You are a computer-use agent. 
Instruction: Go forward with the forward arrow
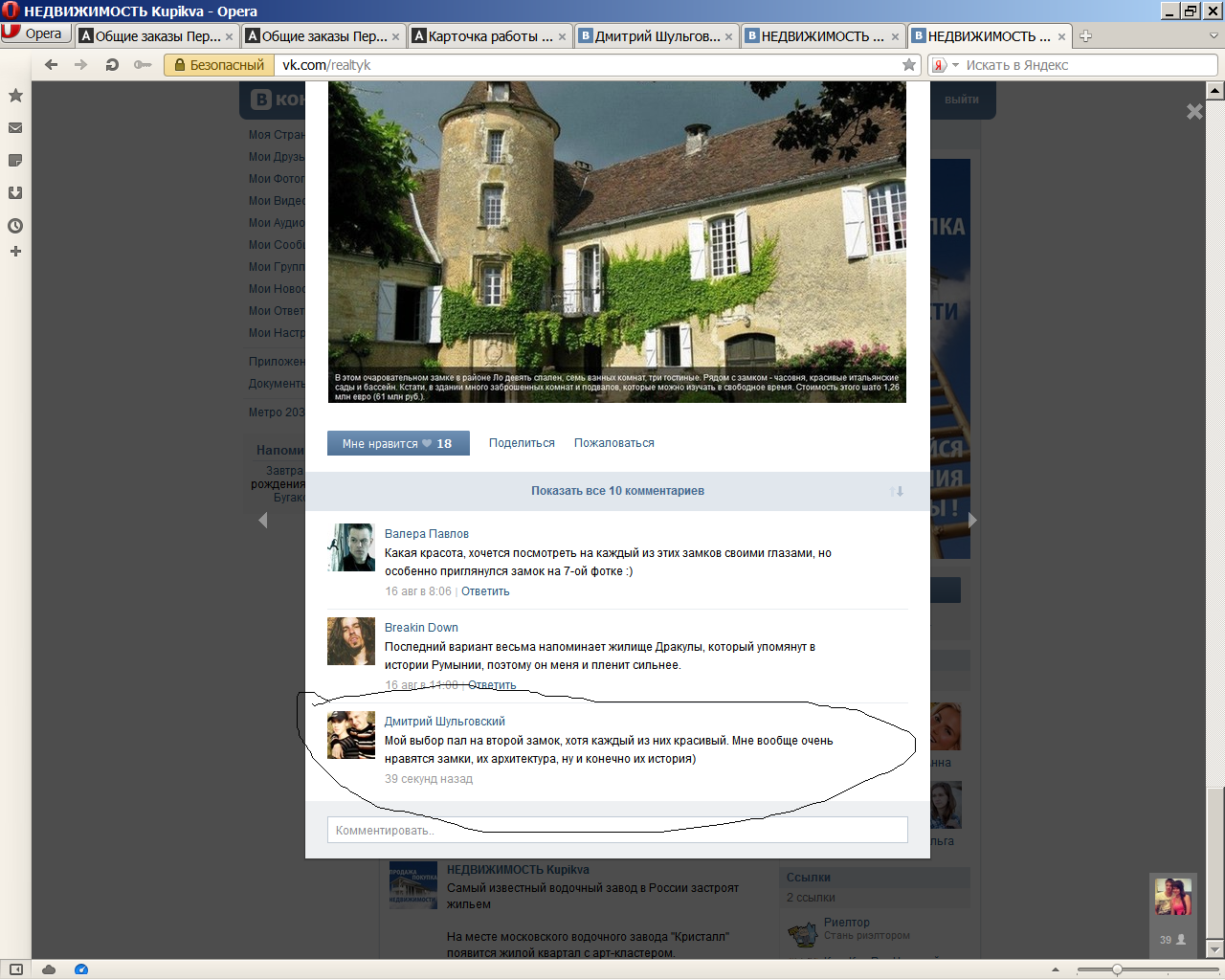click(81, 65)
